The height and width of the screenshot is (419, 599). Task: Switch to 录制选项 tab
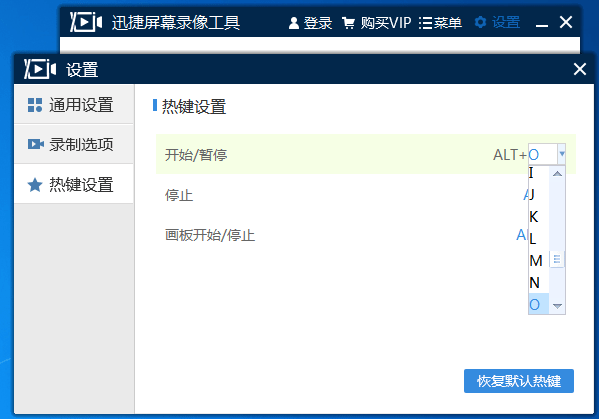coord(74,144)
